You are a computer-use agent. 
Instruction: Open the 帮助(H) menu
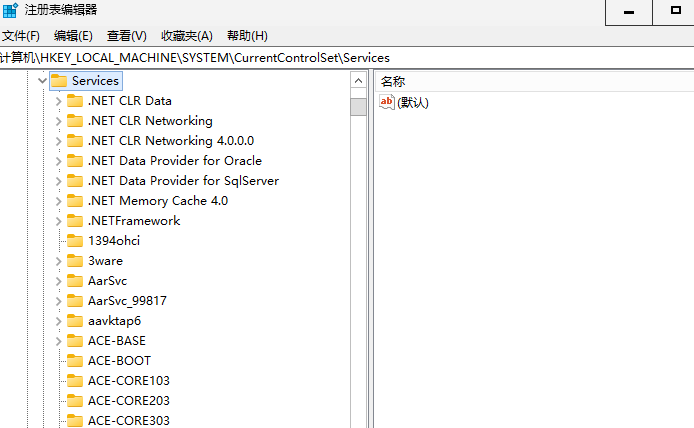tap(247, 36)
